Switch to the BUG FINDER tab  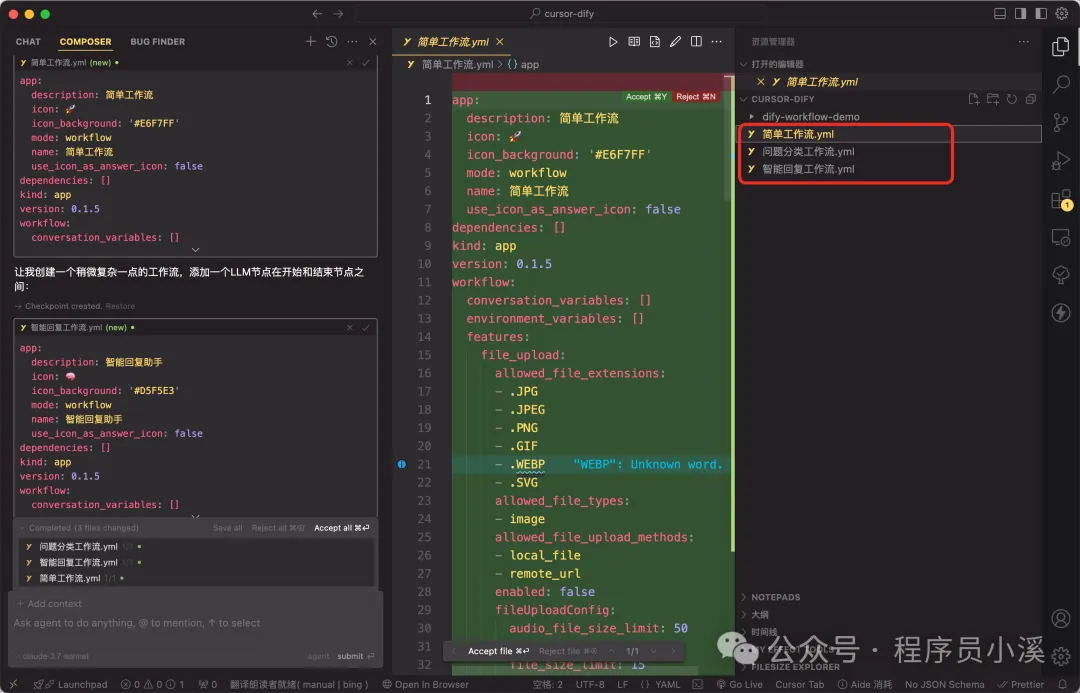point(157,41)
